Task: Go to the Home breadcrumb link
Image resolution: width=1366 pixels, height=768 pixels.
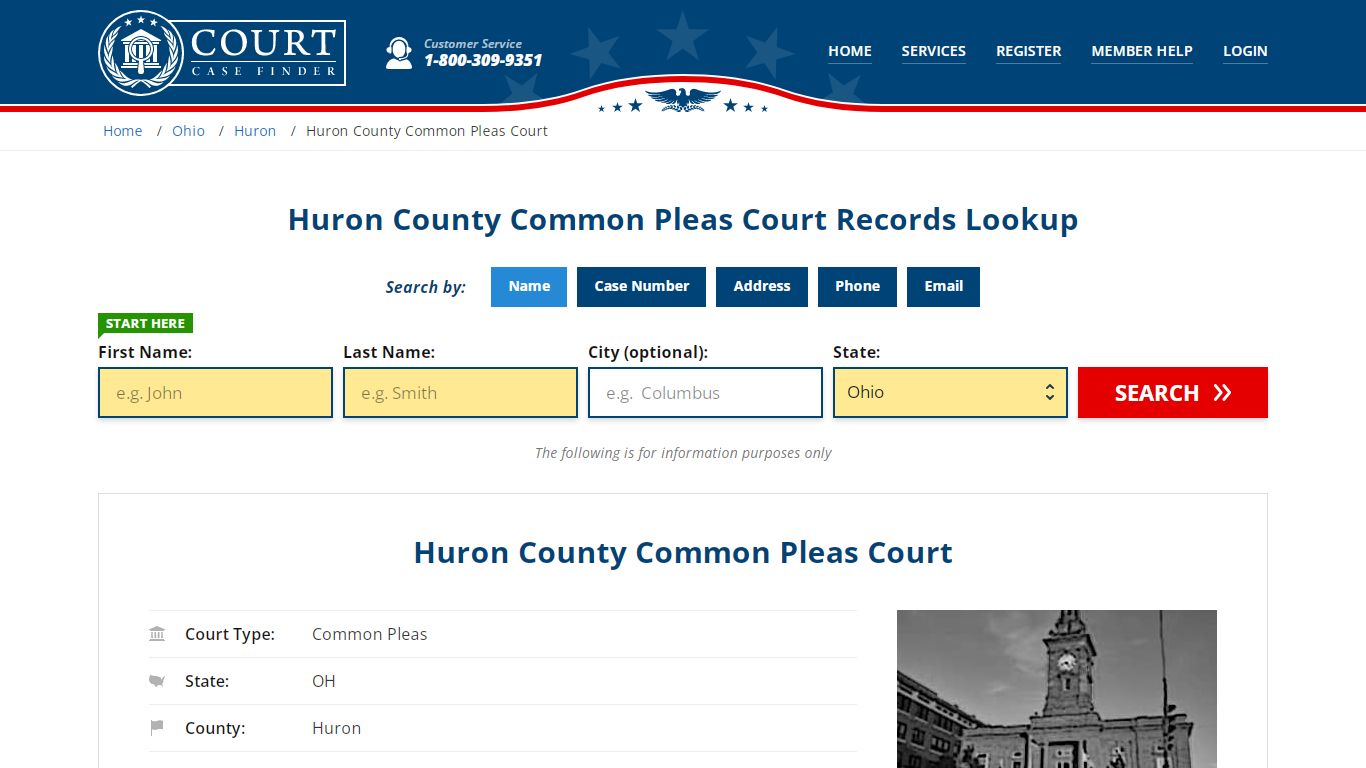Action: pyautogui.click(x=123, y=131)
